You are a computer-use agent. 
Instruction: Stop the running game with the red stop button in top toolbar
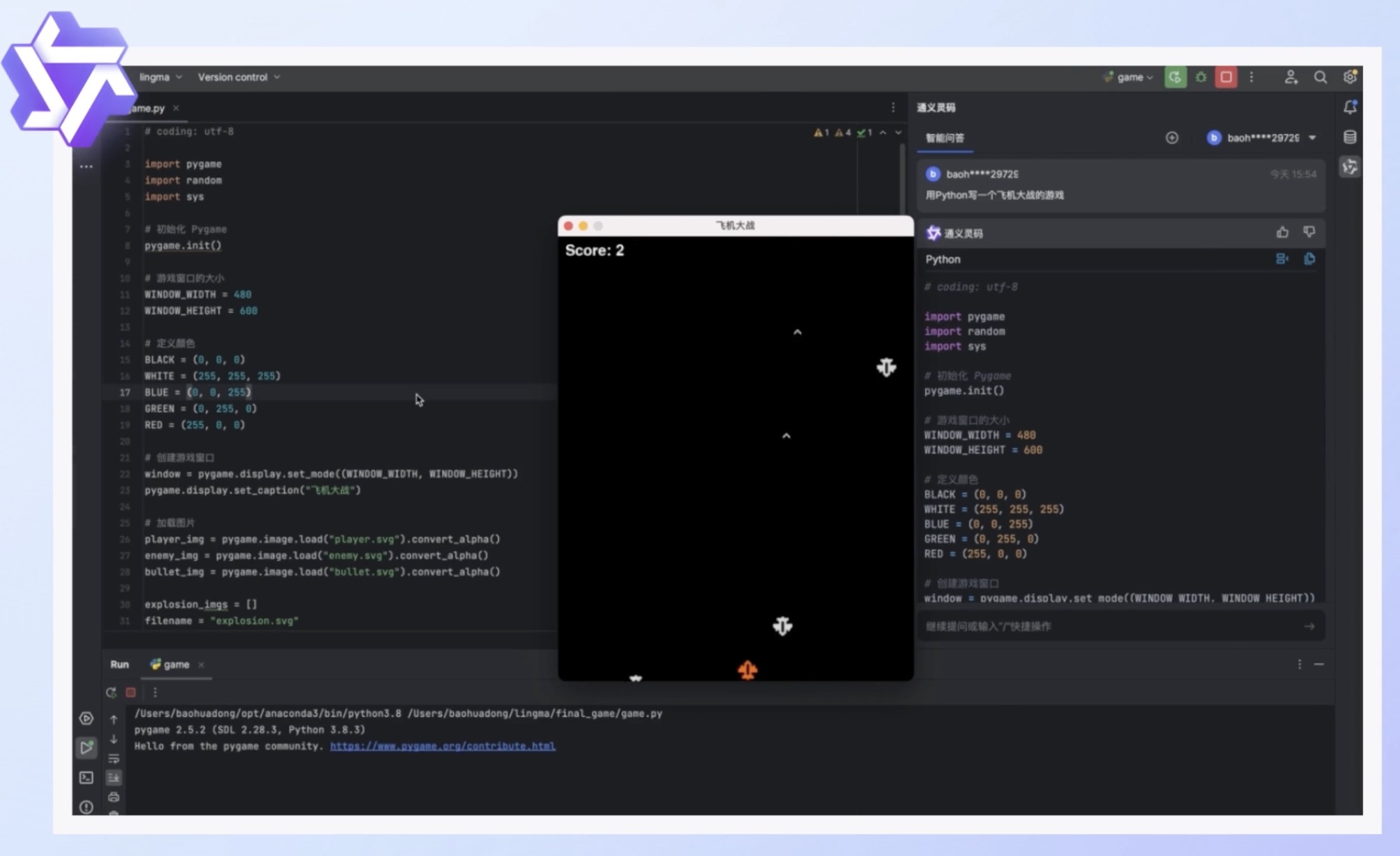(x=1226, y=77)
